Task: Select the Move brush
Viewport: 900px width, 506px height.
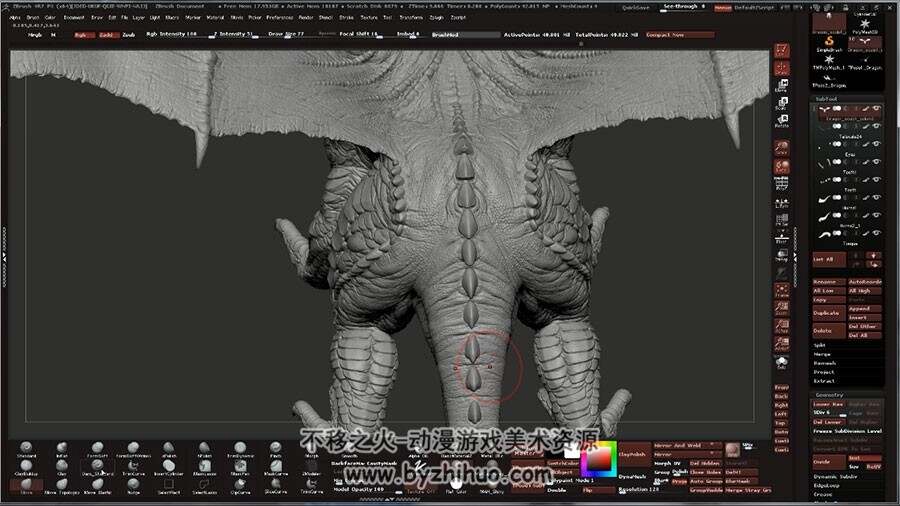Action: point(26,486)
